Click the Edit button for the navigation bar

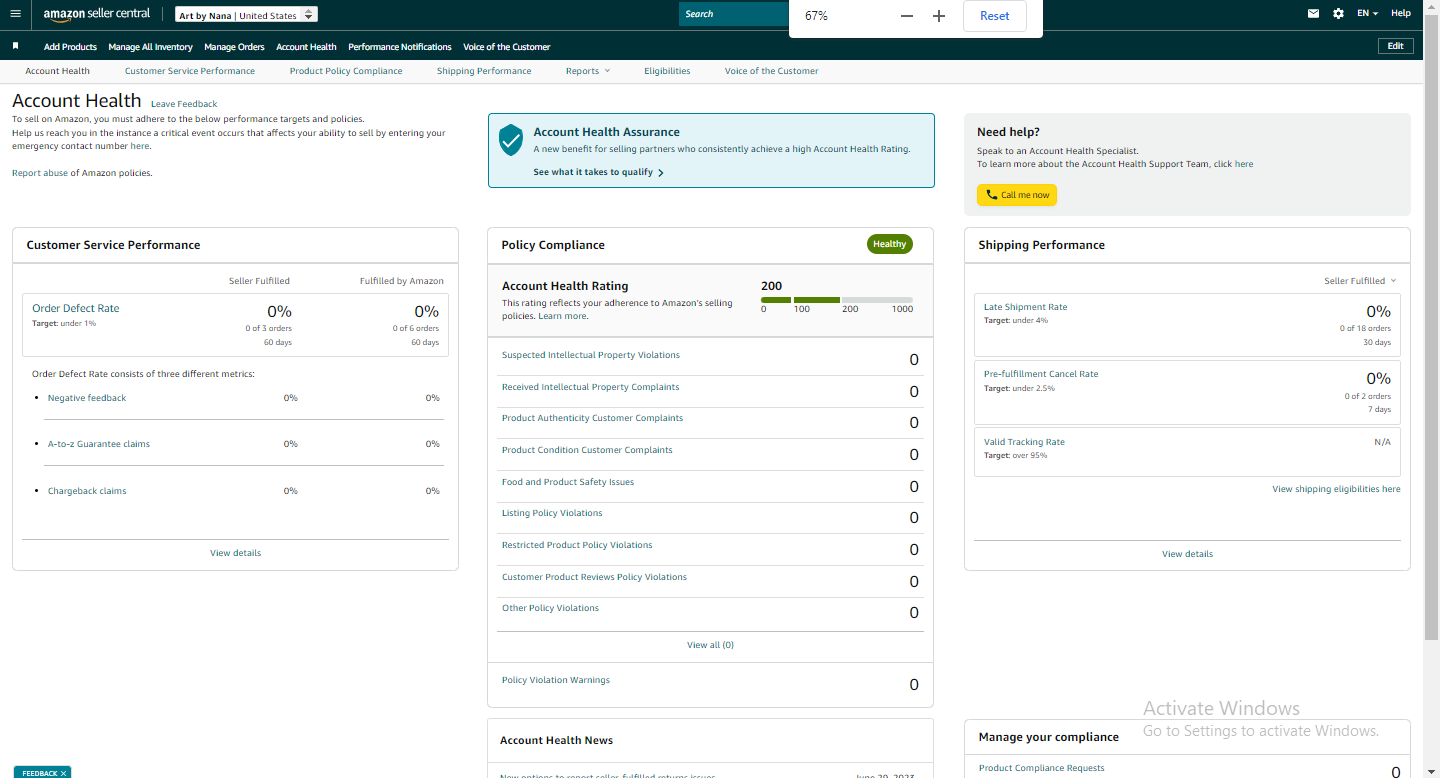pyautogui.click(x=1396, y=46)
